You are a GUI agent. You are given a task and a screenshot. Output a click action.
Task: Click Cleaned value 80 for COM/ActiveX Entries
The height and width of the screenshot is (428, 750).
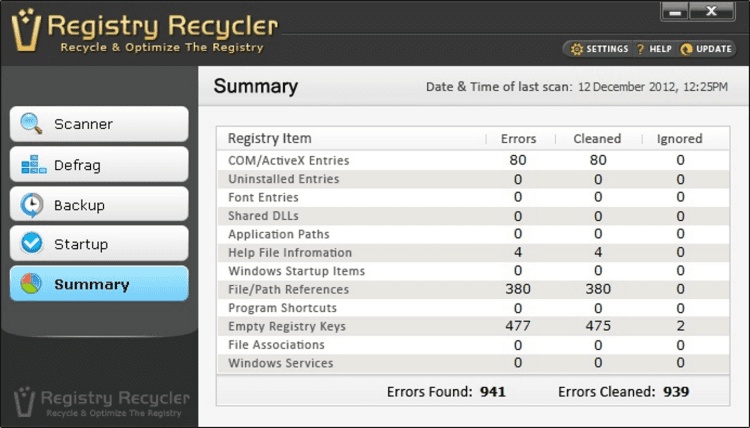(x=598, y=160)
